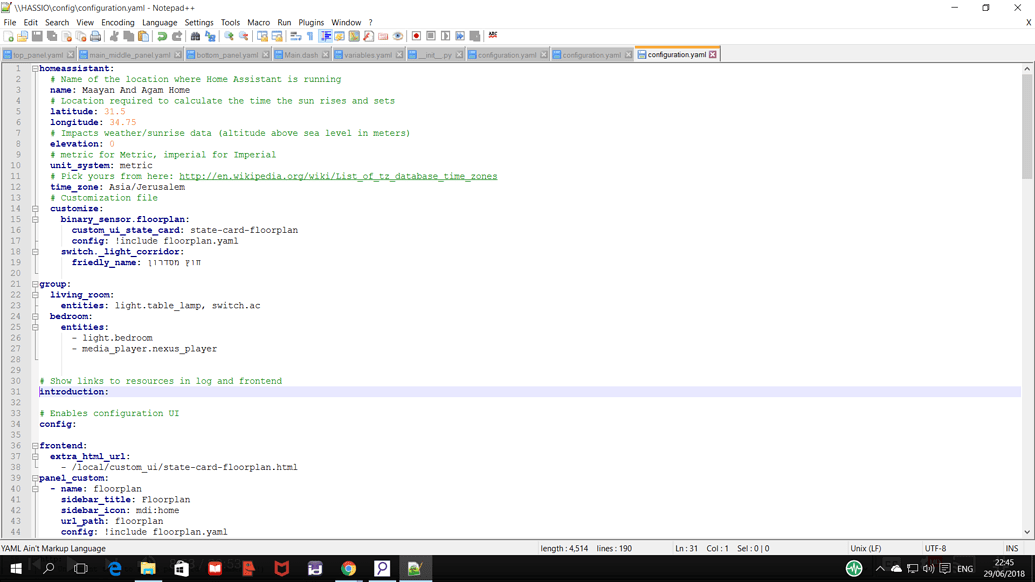Toggle the Word Wrap toolbar button
Viewport: 1035px width, 582px height.
point(296,36)
